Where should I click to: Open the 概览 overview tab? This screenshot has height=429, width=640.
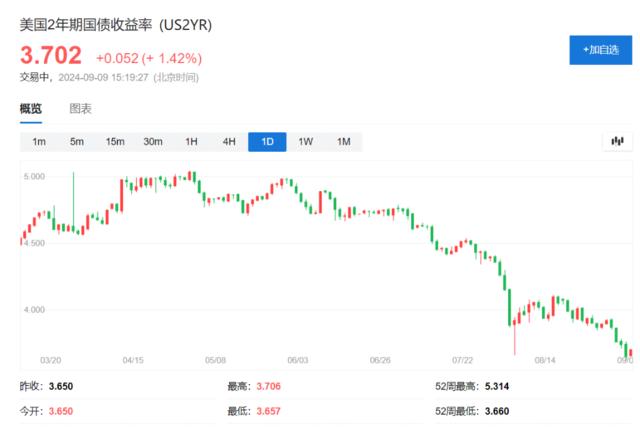[x=31, y=109]
